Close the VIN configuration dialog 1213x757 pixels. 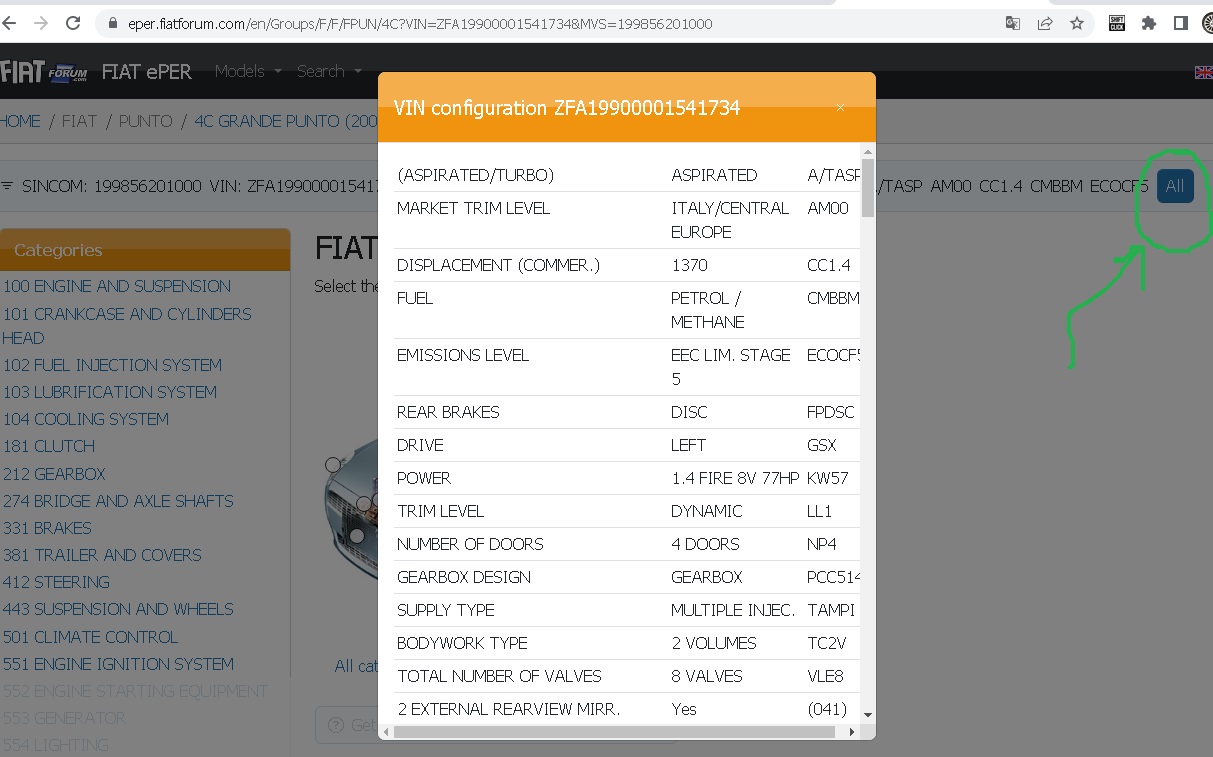click(x=840, y=108)
